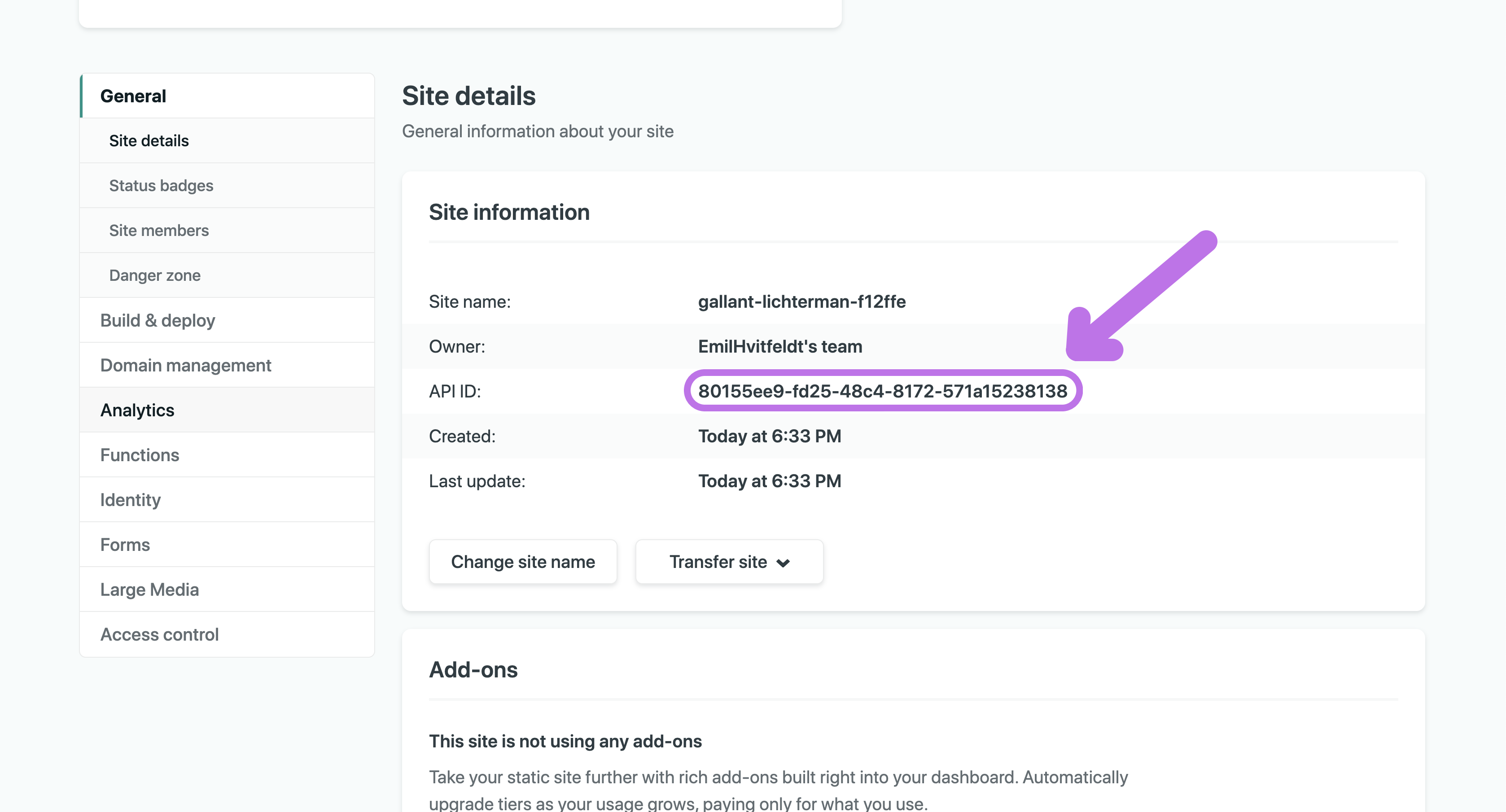Click the Change site name button

tap(523, 562)
